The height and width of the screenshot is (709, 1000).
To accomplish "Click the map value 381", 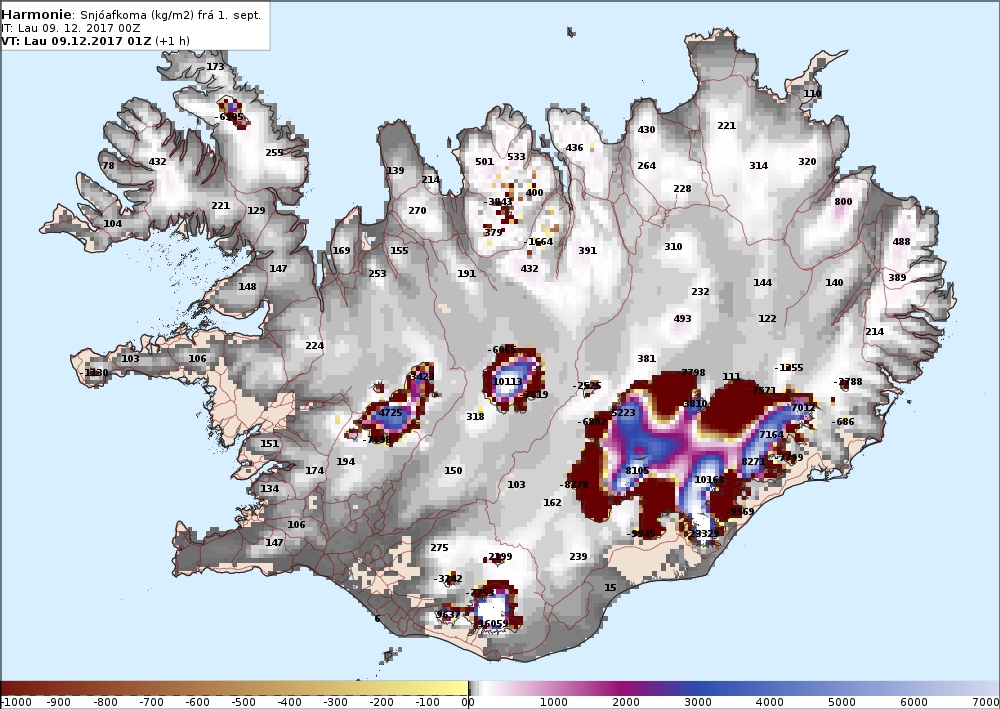I will coord(647,358).
